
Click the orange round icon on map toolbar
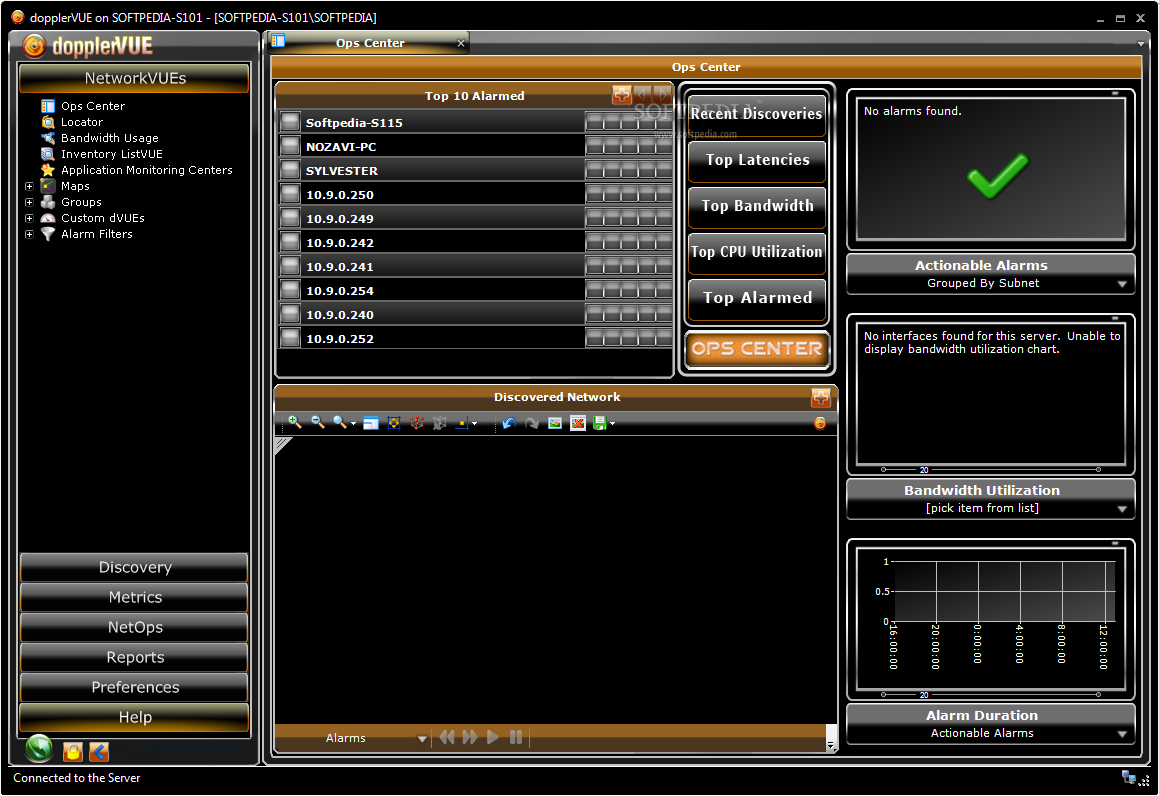[x=820, y=423]
